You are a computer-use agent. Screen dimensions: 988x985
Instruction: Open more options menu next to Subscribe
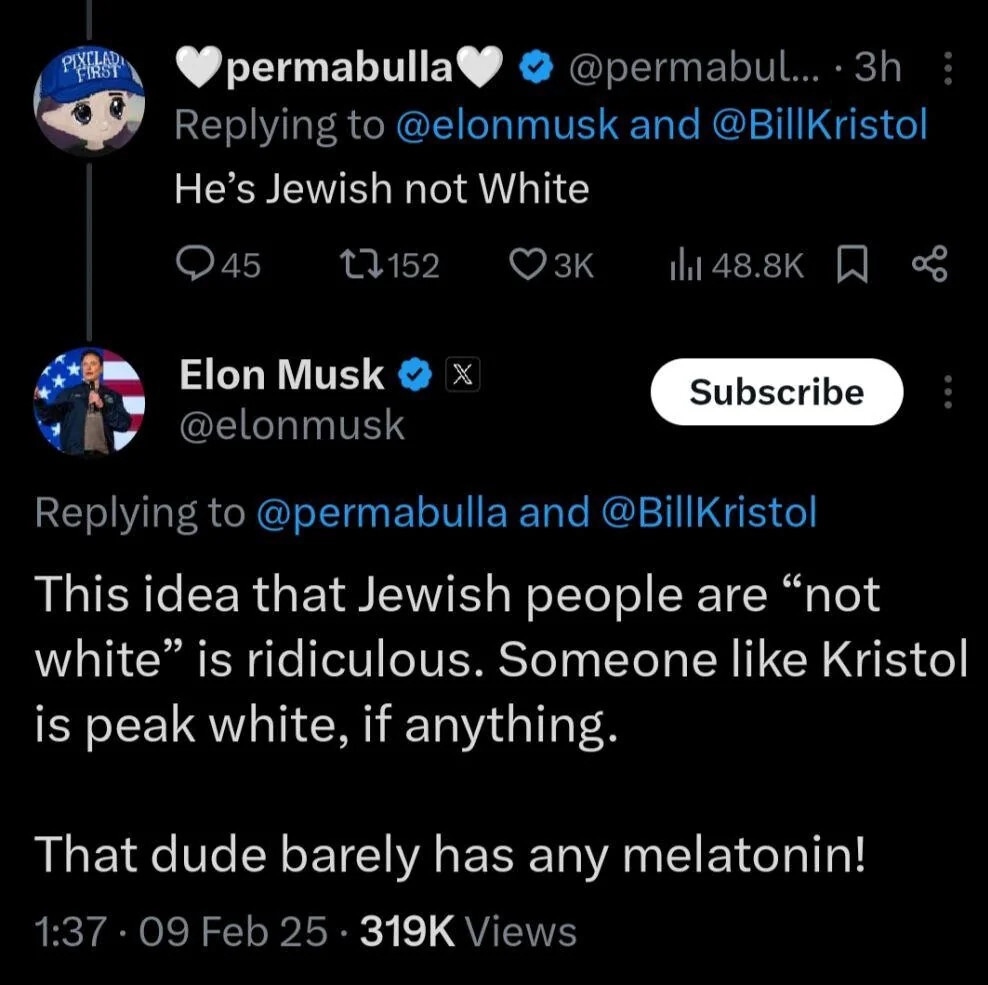tap(947, 392)
